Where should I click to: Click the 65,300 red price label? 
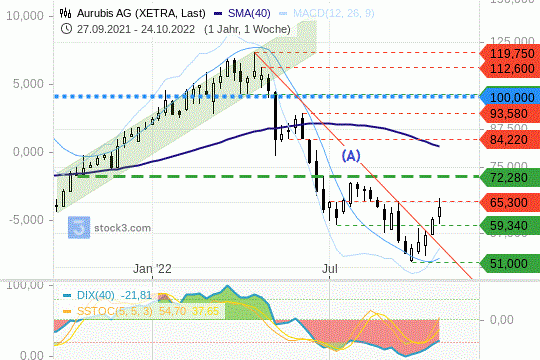tap(510, 202)
